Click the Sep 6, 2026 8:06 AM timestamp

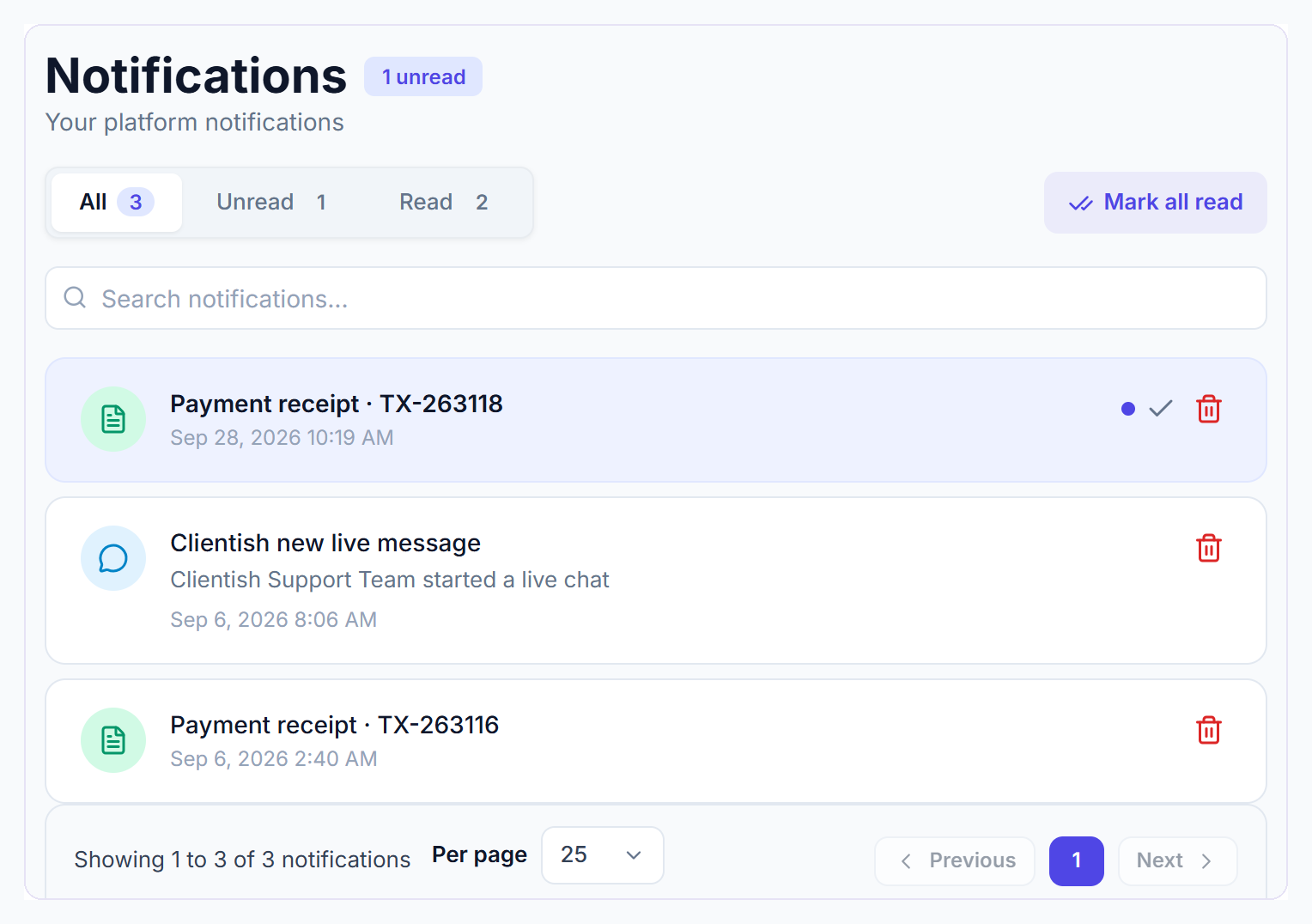[x=274, y=620]
